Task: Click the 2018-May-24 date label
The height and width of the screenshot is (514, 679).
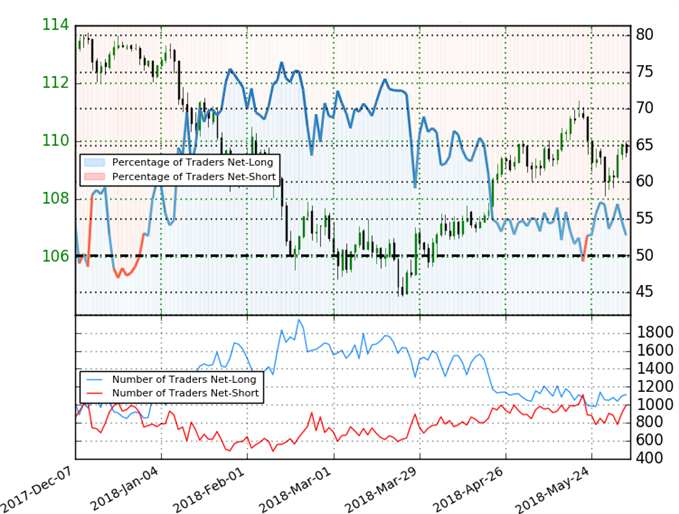Action: [x=554, y=489]
